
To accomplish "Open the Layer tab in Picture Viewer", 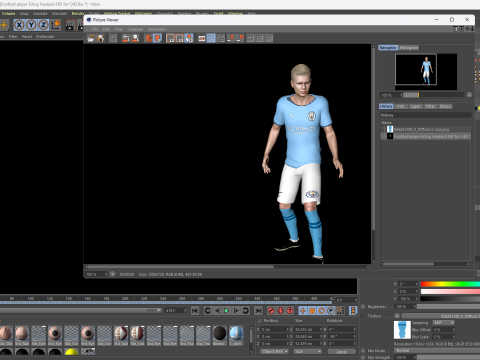I will tap(415, 106).
